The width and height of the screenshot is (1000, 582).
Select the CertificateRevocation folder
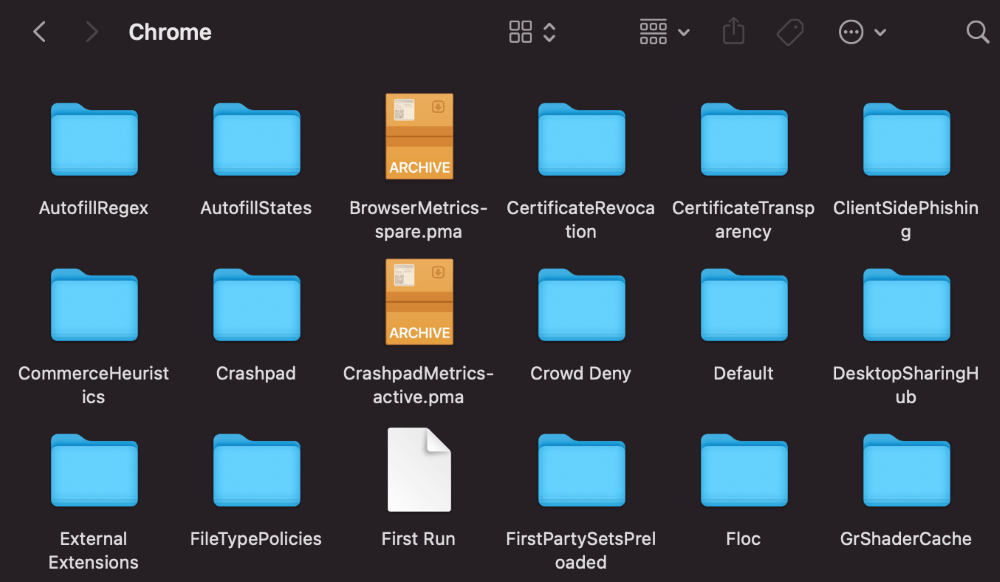point(581,140)
